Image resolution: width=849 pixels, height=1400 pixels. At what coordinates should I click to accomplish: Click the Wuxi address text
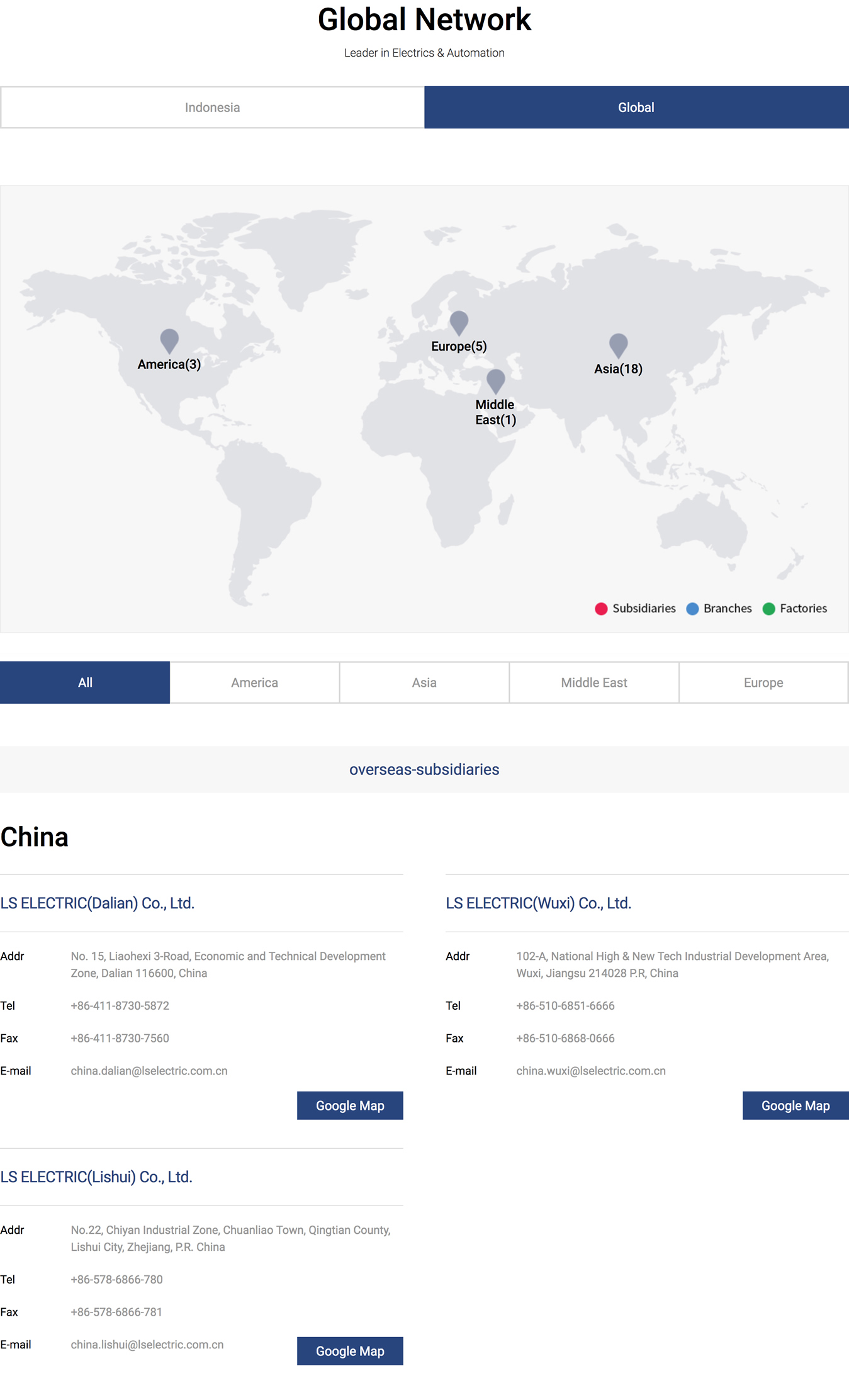[673, 964]
